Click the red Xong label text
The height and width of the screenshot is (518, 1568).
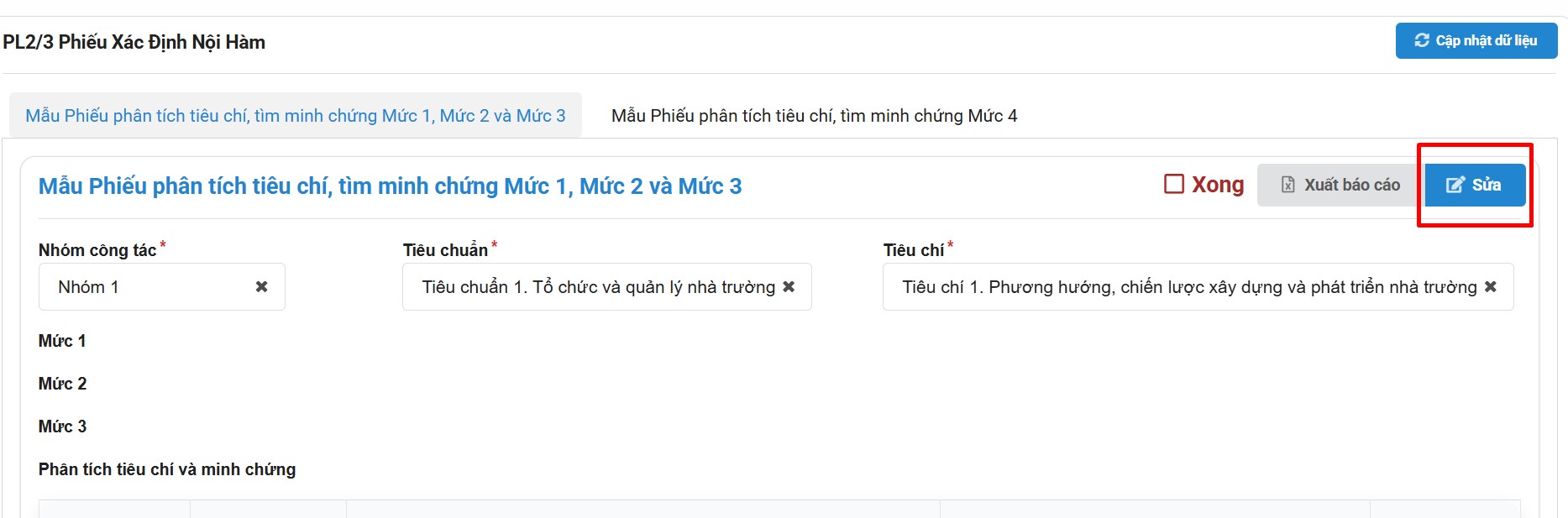point(1218,185)
